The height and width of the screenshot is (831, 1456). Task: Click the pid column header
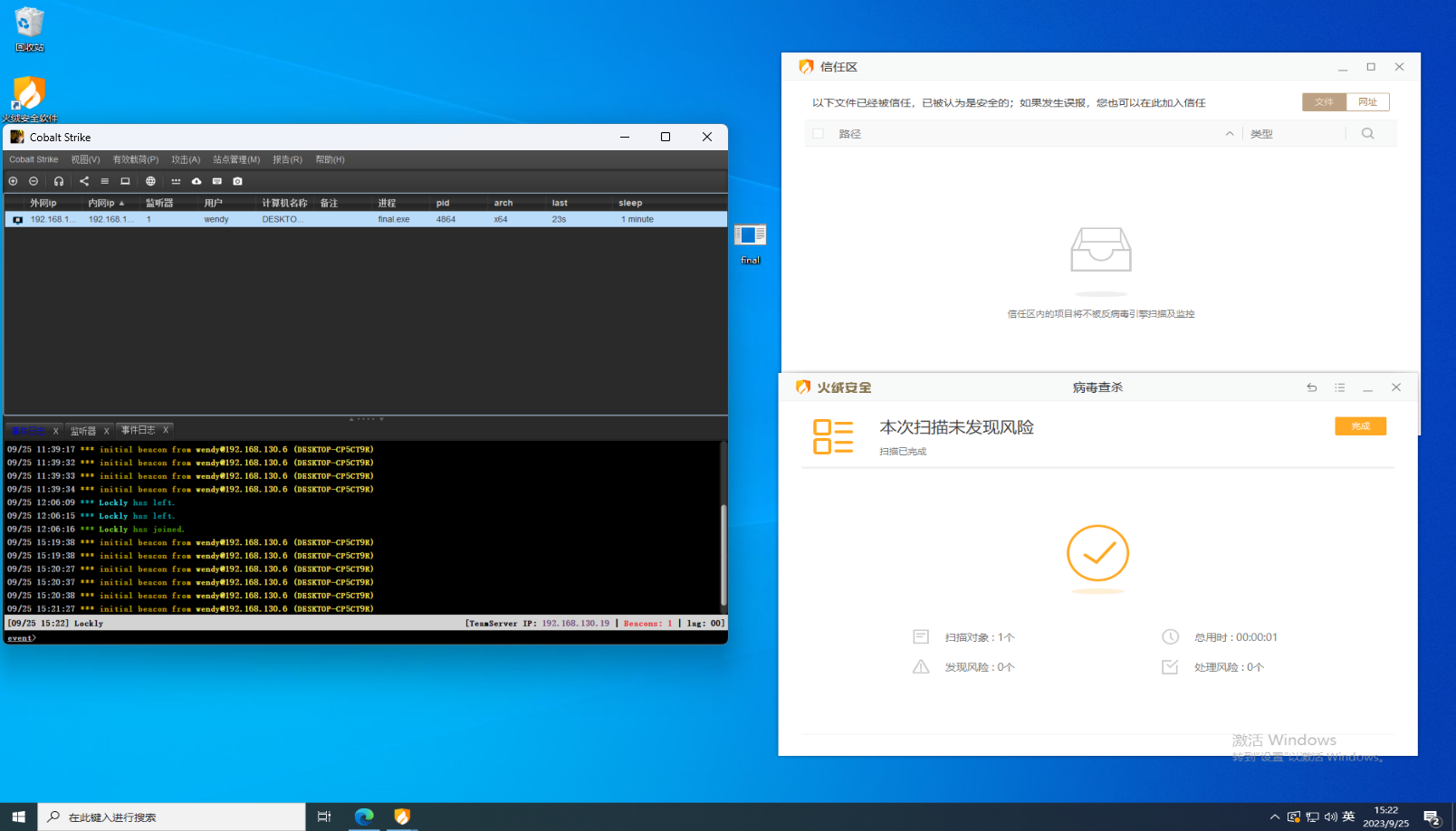pyautogui.click(x=443, y=203)
